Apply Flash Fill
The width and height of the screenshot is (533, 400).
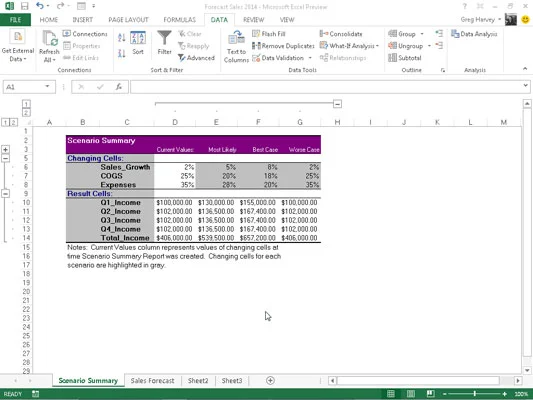point(269,34)
